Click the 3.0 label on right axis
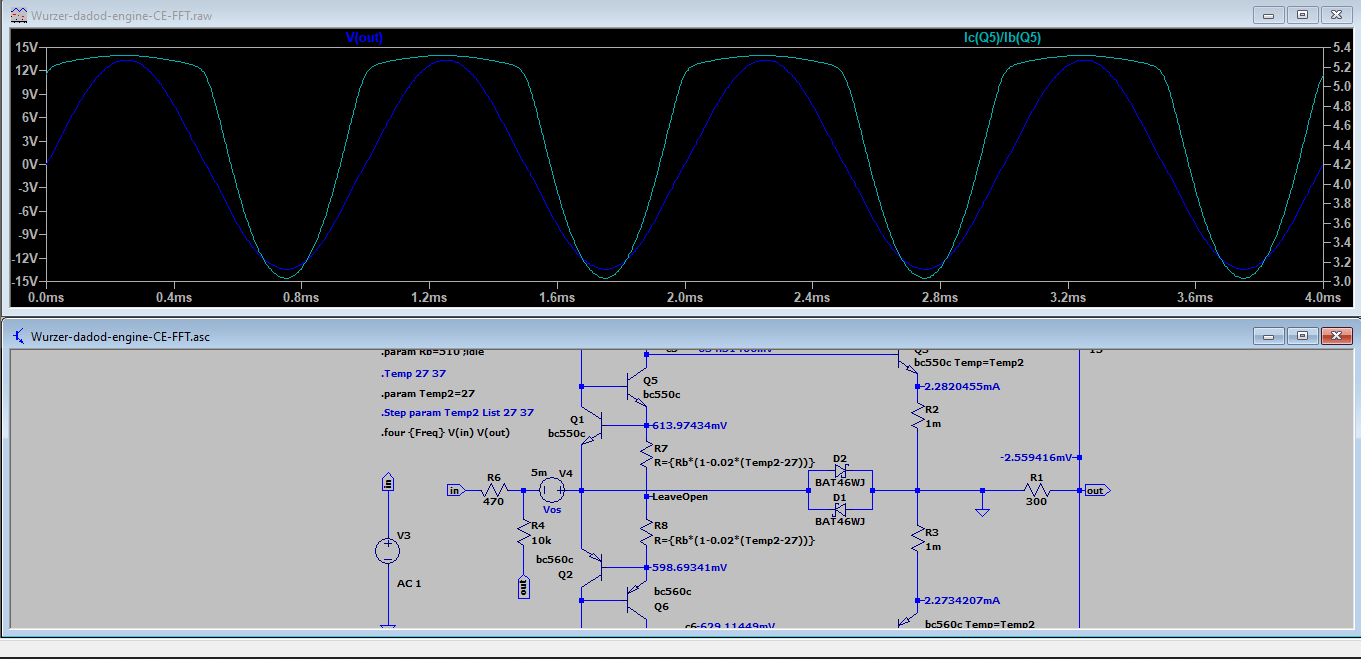The width and height of the screenshot is (1361, 659). (x=1342, y=281)
